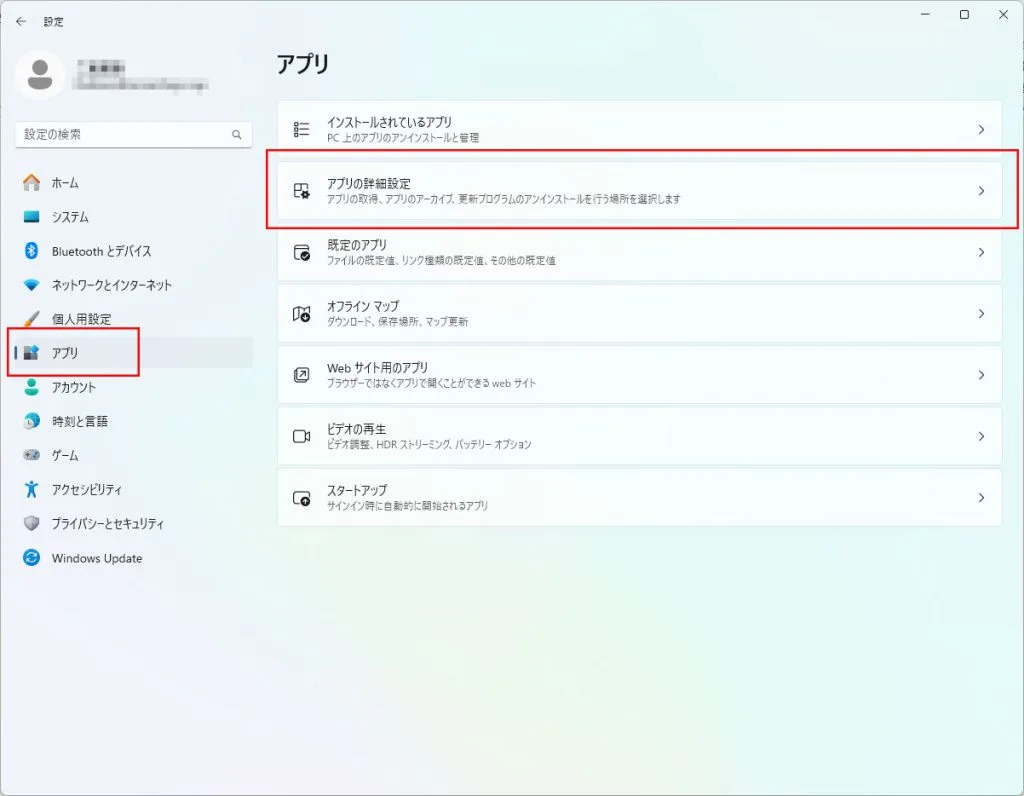Click the Windows Update sync icon

[31, 558]
